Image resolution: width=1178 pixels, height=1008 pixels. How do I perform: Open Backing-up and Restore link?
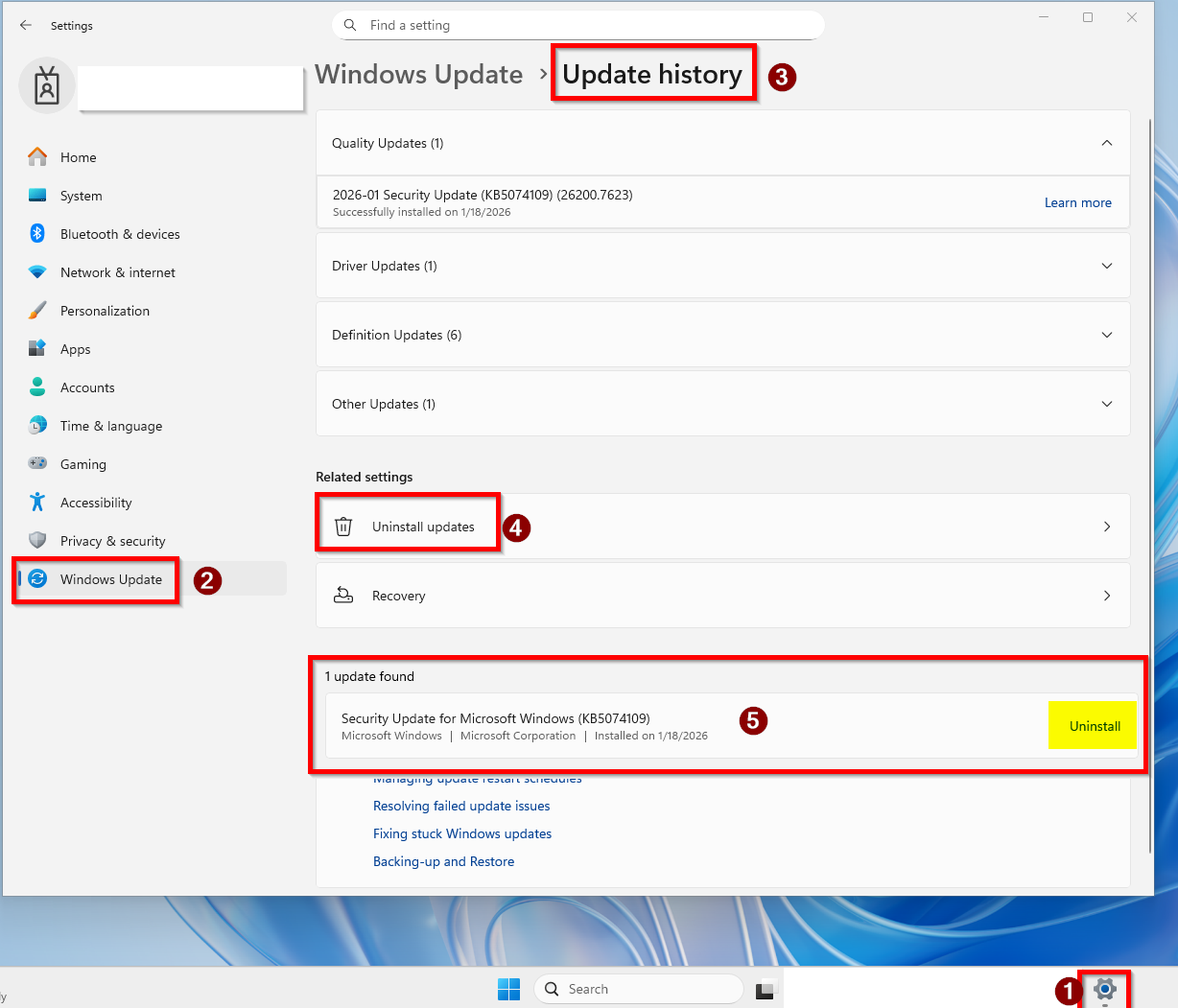point(443,861)
